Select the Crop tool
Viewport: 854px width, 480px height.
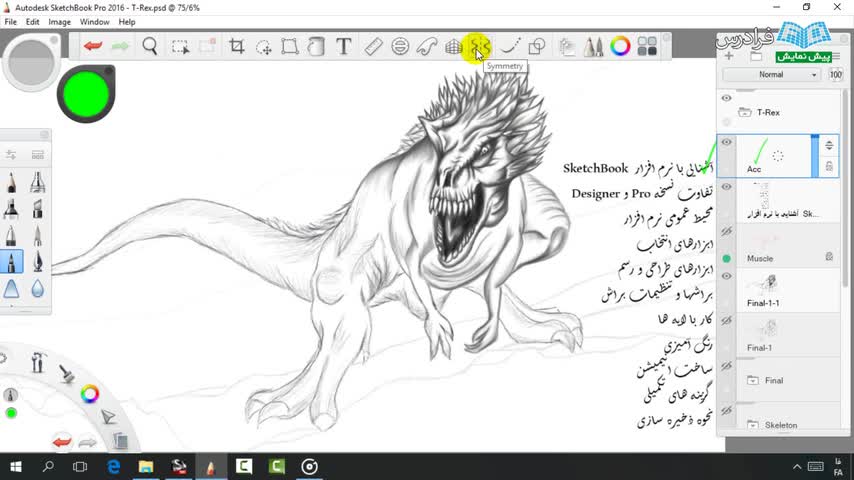pyautogui.click(x=236, y=46)
